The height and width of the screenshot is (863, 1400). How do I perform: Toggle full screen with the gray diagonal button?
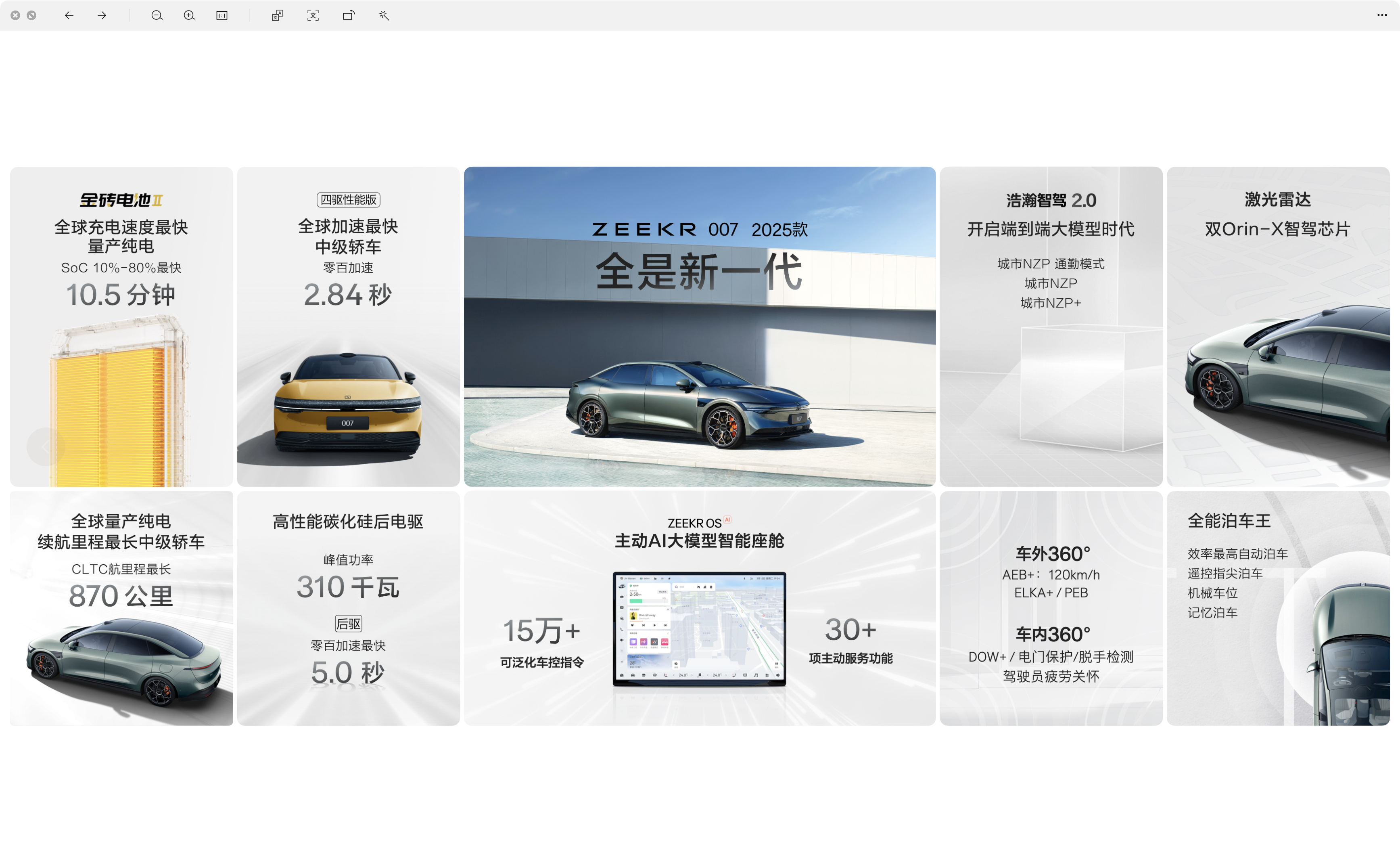click(x=31, y=15)
